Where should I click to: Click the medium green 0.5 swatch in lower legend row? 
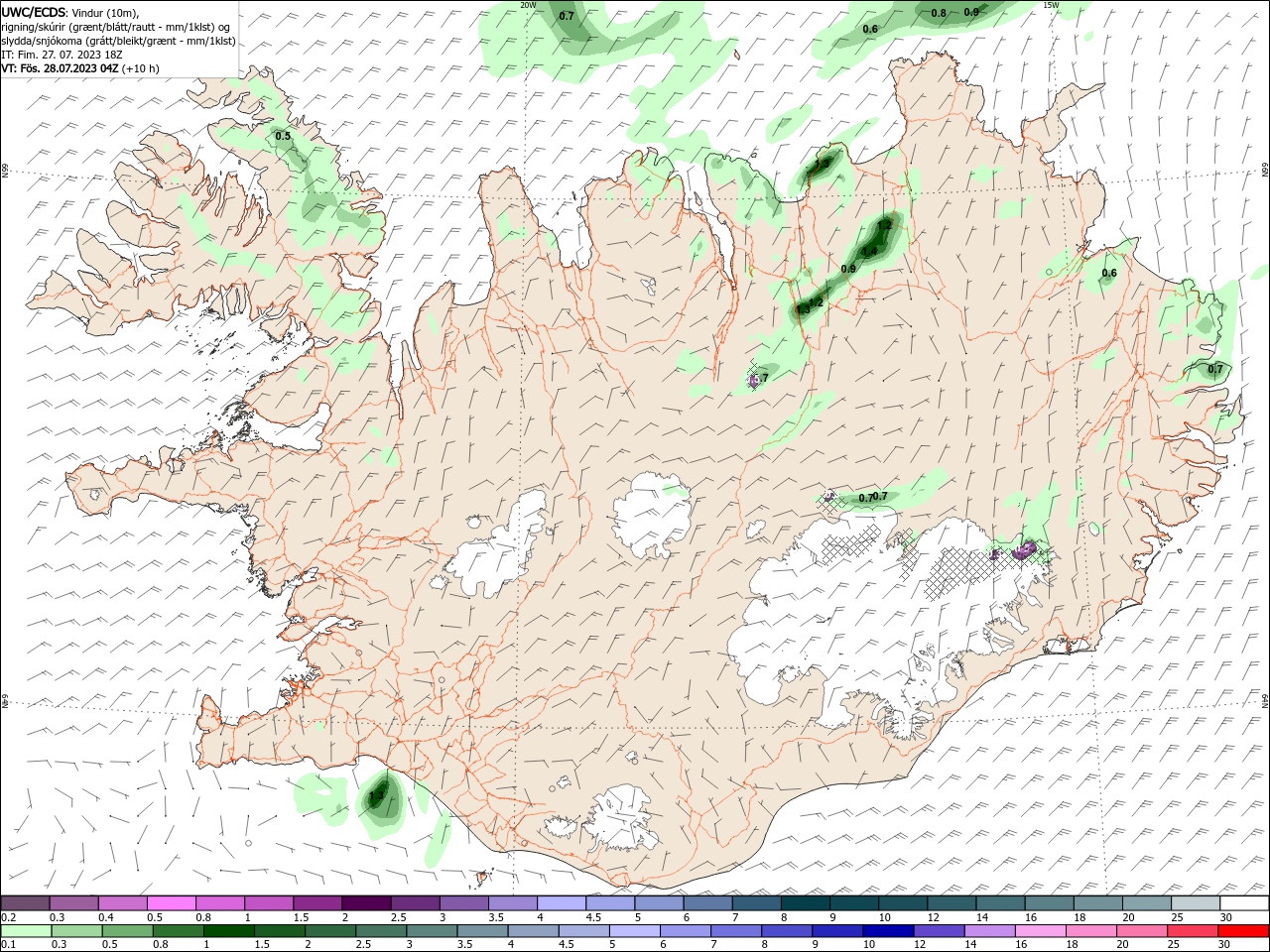click(x=127, y=931)
